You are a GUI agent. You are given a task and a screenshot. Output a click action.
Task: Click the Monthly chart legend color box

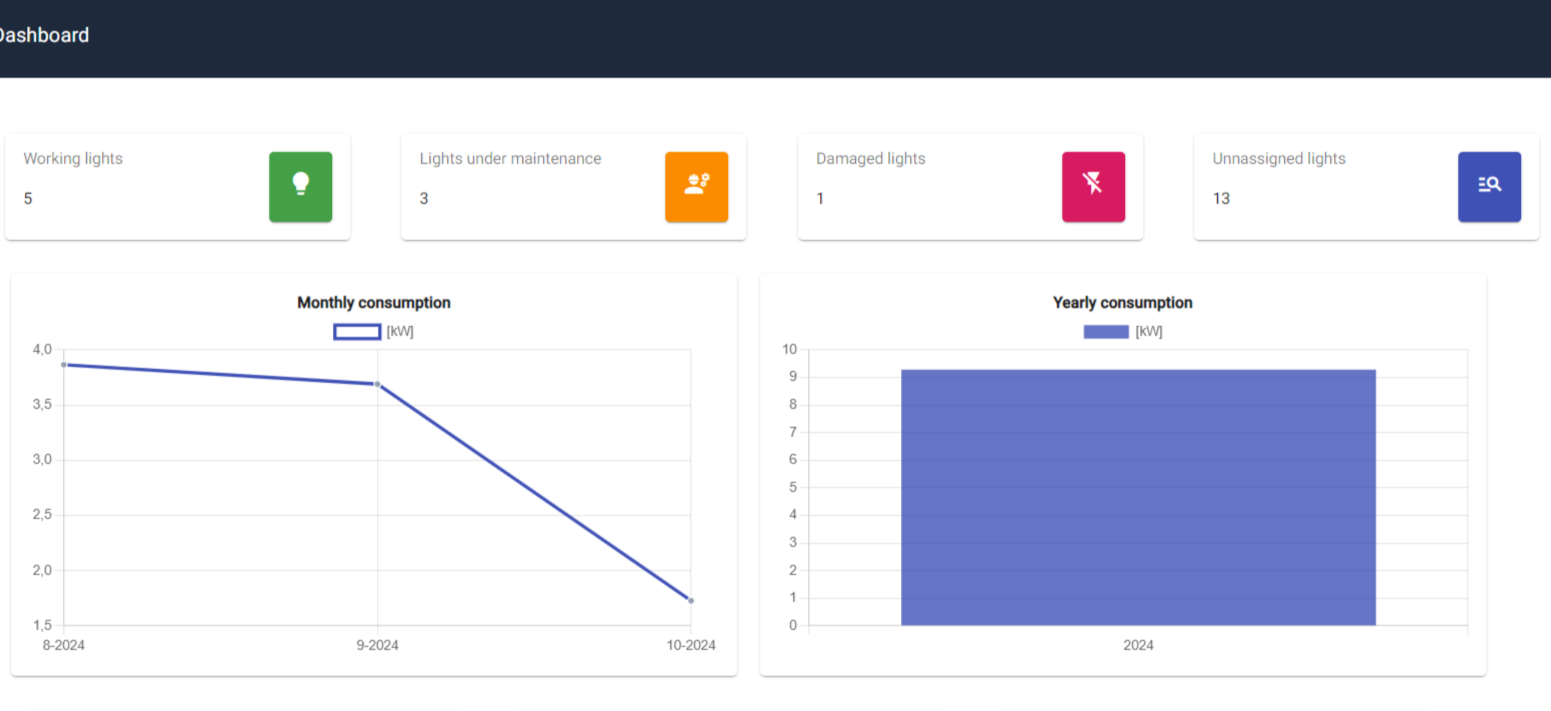click(357, 332)
